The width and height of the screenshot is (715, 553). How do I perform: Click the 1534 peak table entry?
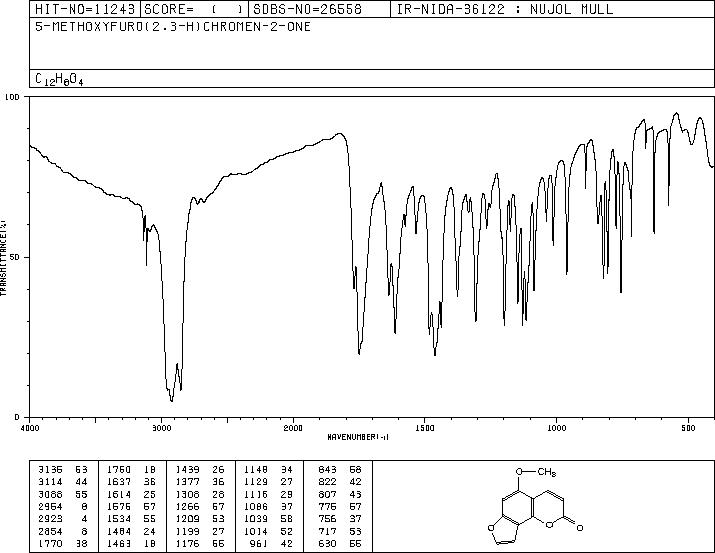click(131, 519)
